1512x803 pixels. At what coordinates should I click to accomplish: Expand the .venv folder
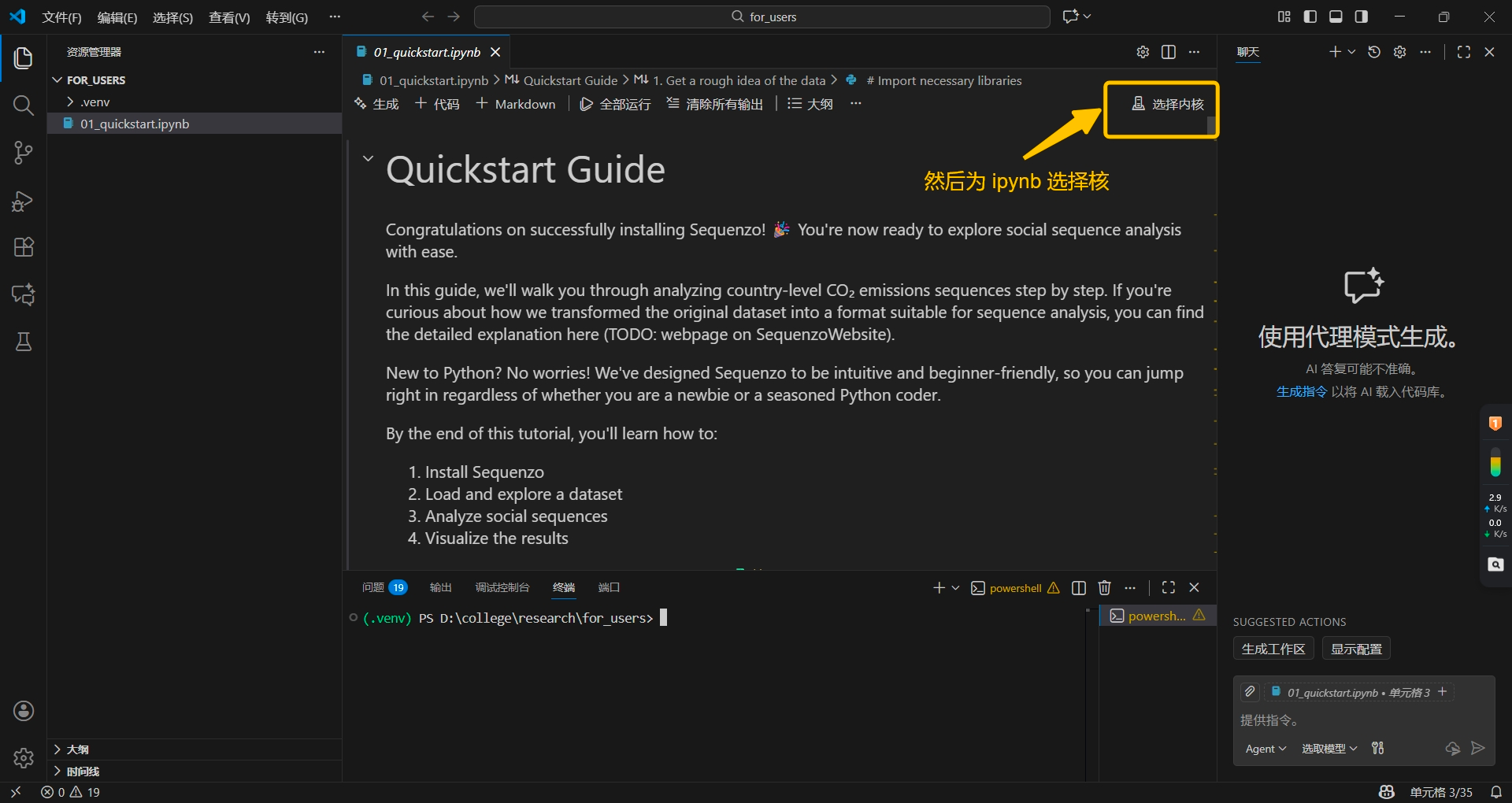94,102
